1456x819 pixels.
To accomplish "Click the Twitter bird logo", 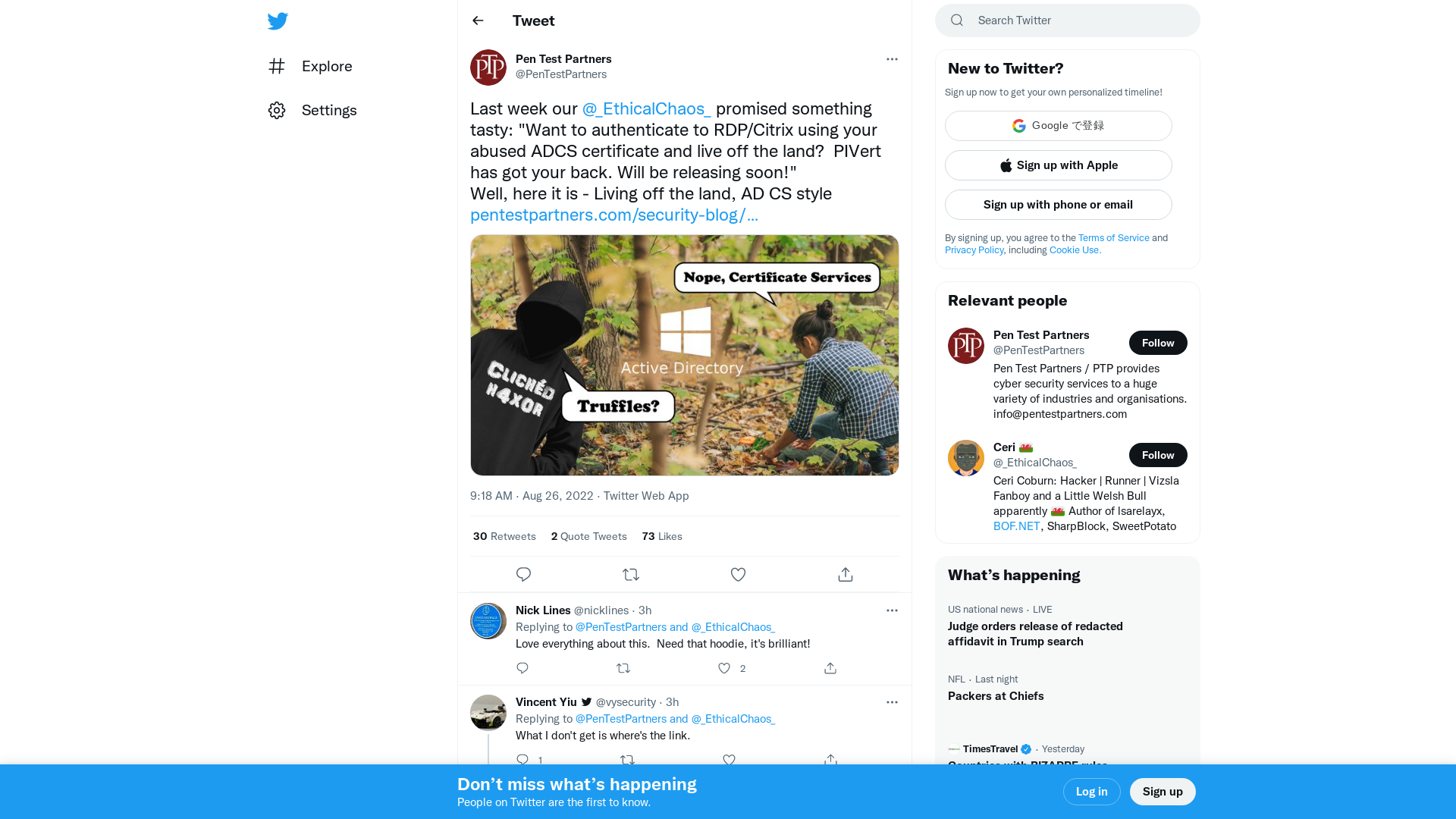I will (x=278, y=21).
